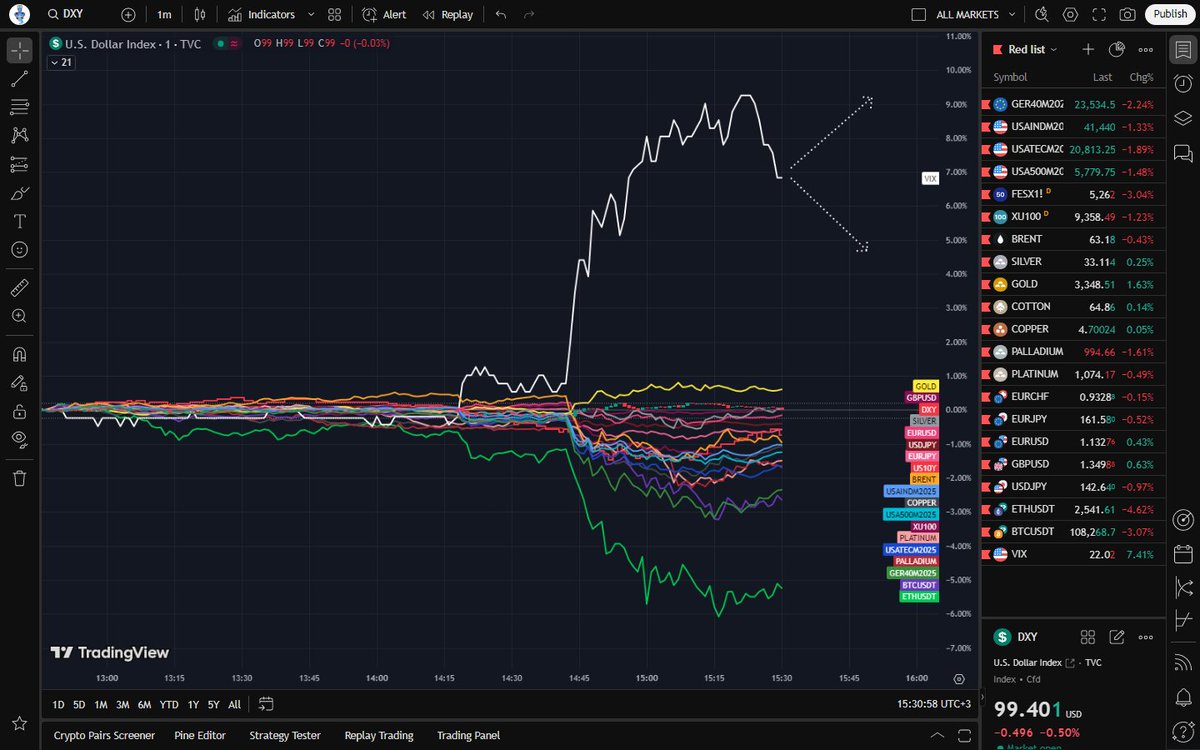Add symbol to the Red list
1200x750 pixels.
click(1089, 49)
